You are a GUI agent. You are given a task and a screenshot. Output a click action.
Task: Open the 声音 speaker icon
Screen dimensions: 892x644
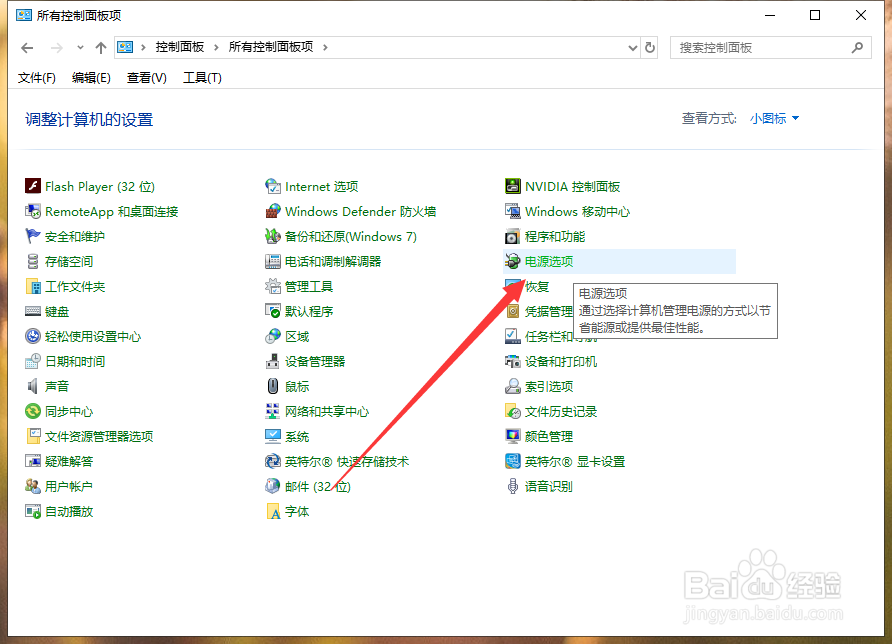pos(33,386)
